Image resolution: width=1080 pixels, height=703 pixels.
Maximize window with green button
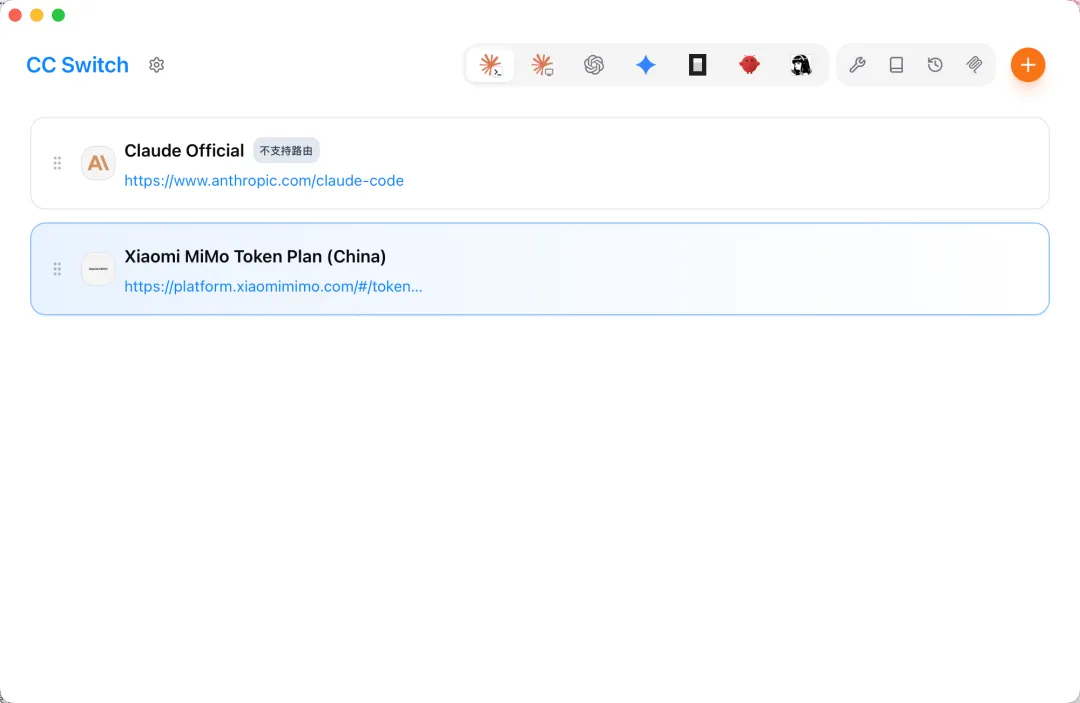click(x=59, y=15)
